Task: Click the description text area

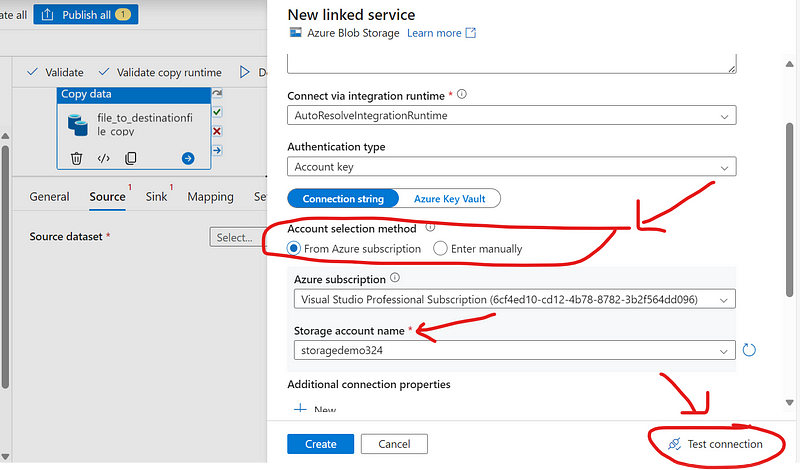Action: (511, 64)
